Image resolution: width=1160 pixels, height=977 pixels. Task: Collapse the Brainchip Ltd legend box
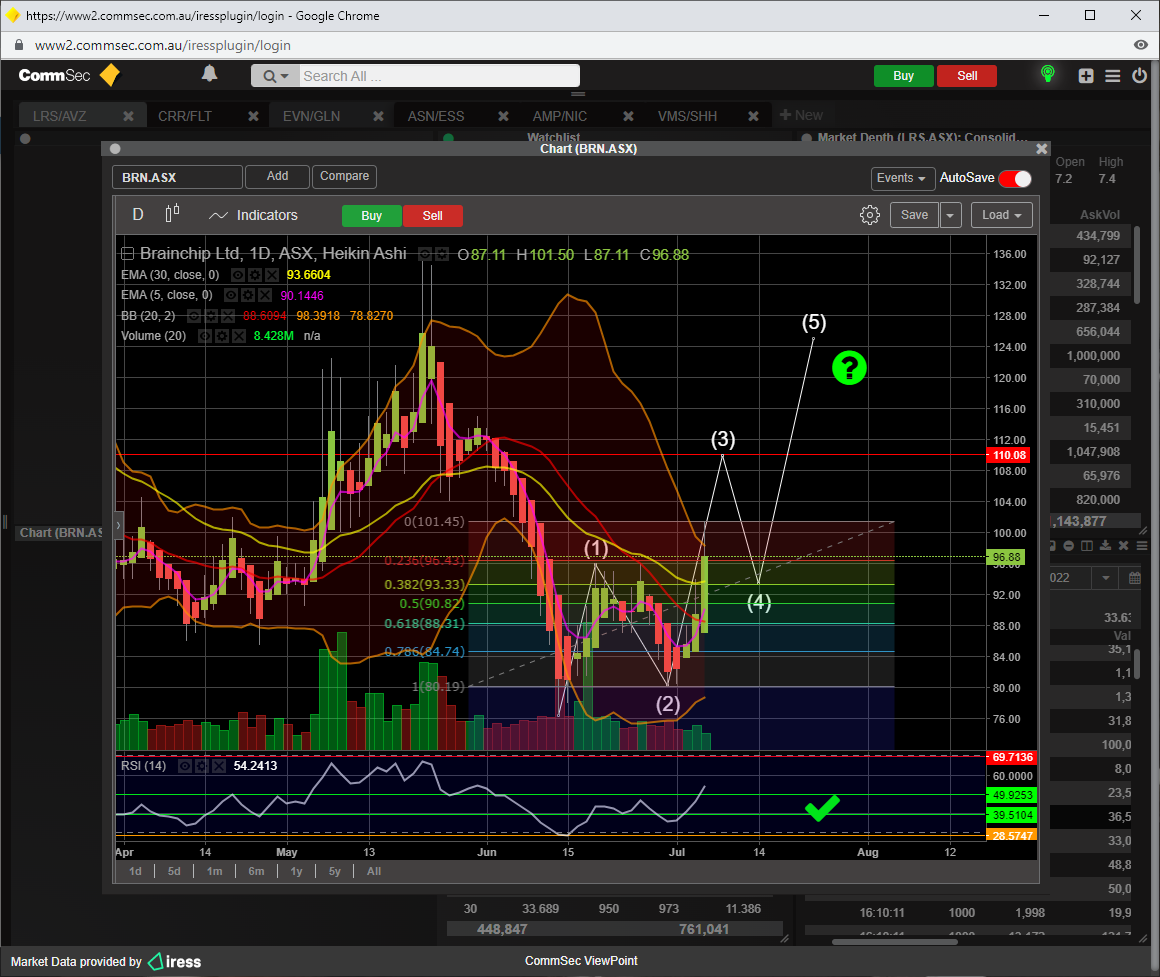127,254
